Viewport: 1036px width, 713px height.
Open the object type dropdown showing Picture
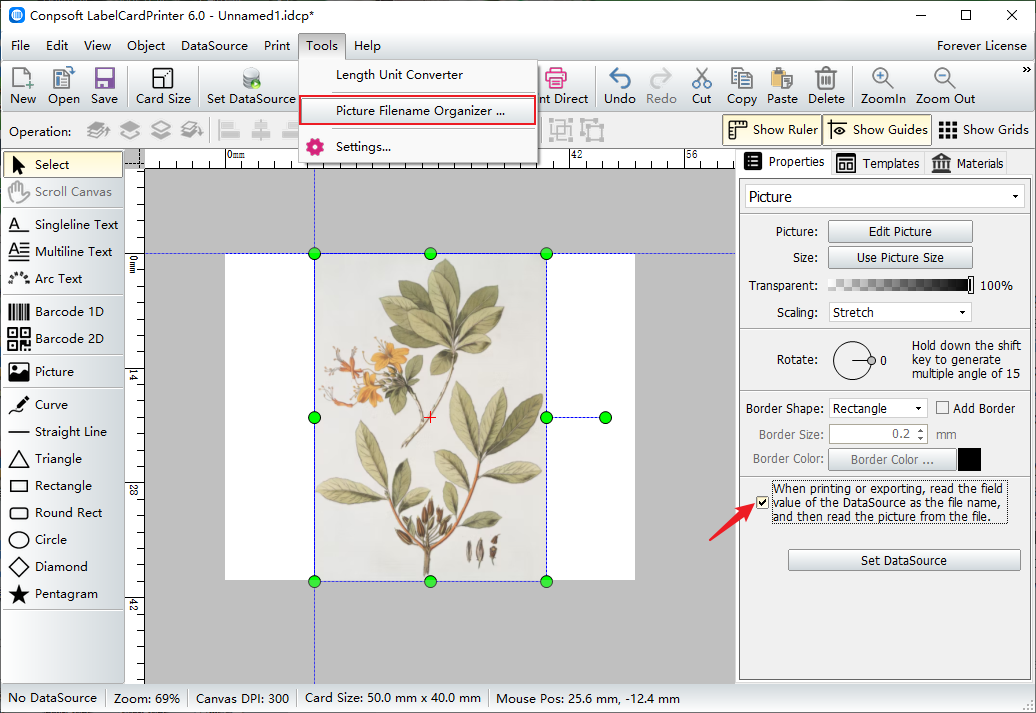point(884,197)
